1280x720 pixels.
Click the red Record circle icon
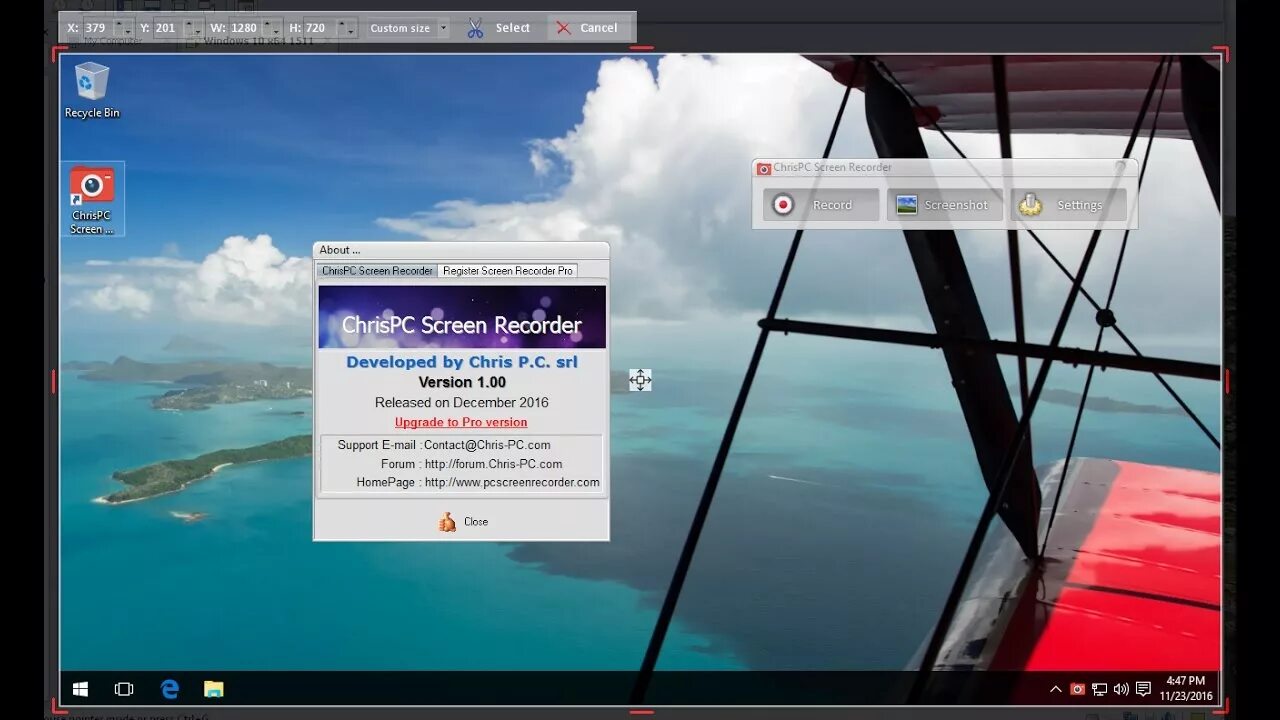click(x=784, y=205)
